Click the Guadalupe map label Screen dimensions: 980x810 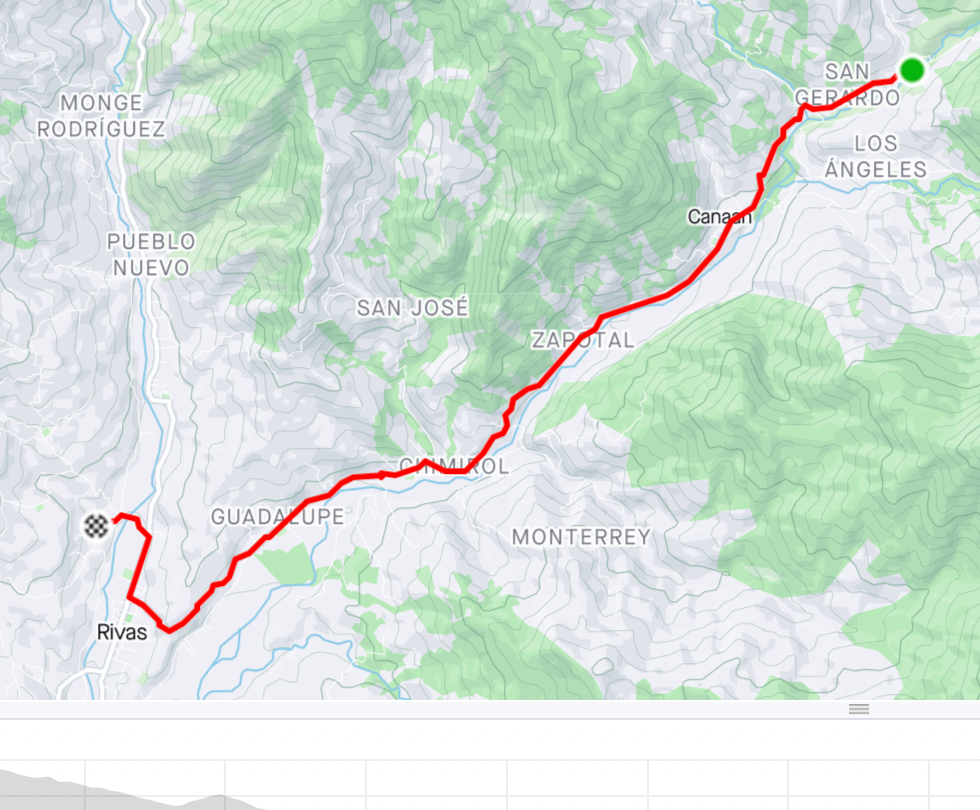tap(278, 517)
